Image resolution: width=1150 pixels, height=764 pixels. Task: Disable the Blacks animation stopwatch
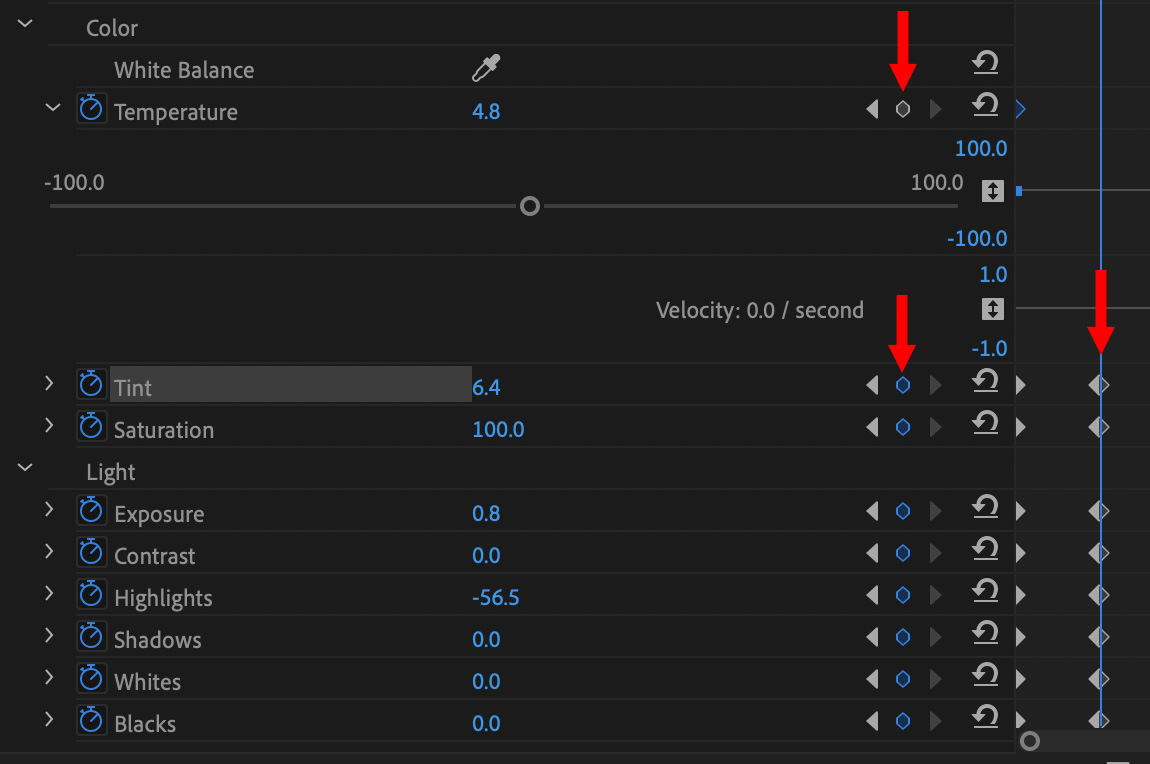click(91, 721)
